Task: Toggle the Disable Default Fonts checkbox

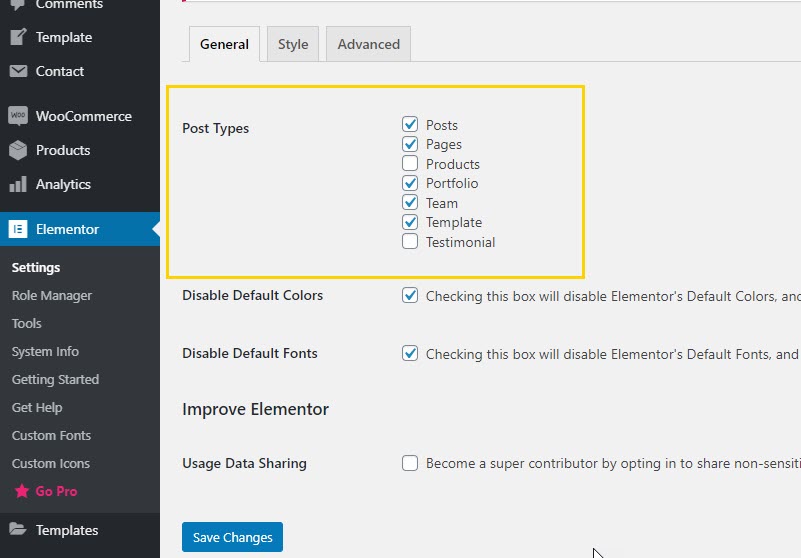Action: 410,353
